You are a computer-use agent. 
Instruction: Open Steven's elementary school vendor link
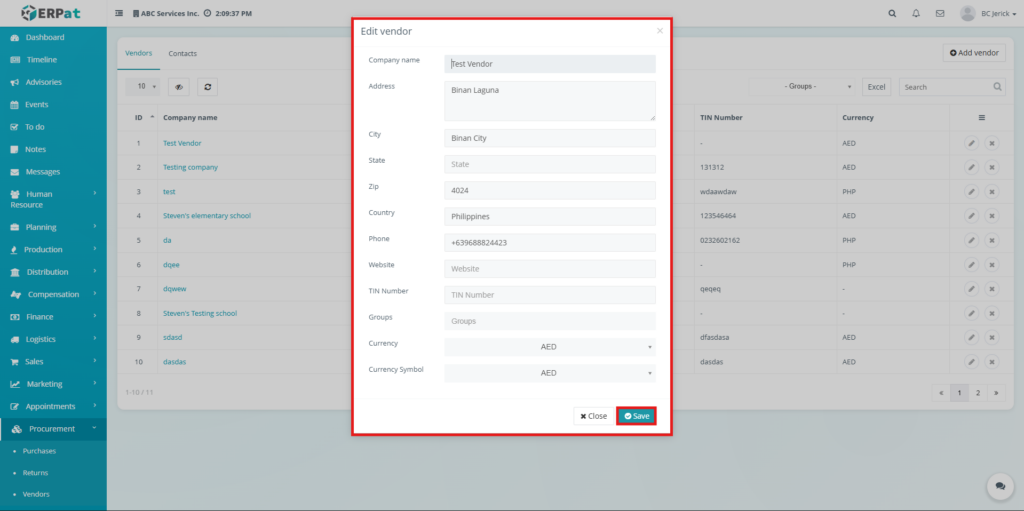pos(207,216)
